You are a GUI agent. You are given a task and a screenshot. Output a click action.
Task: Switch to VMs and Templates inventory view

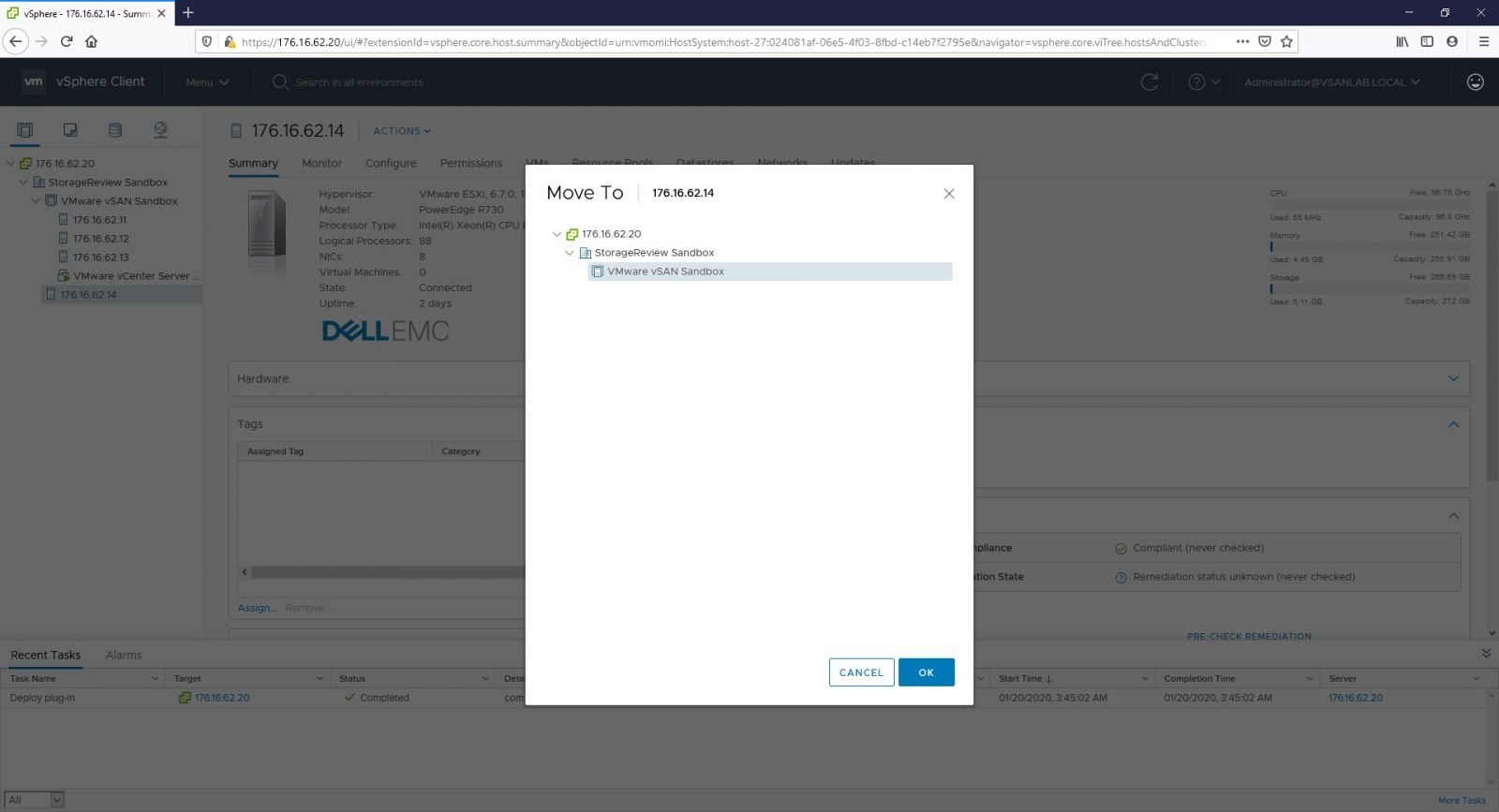click(x=70, y=130)
